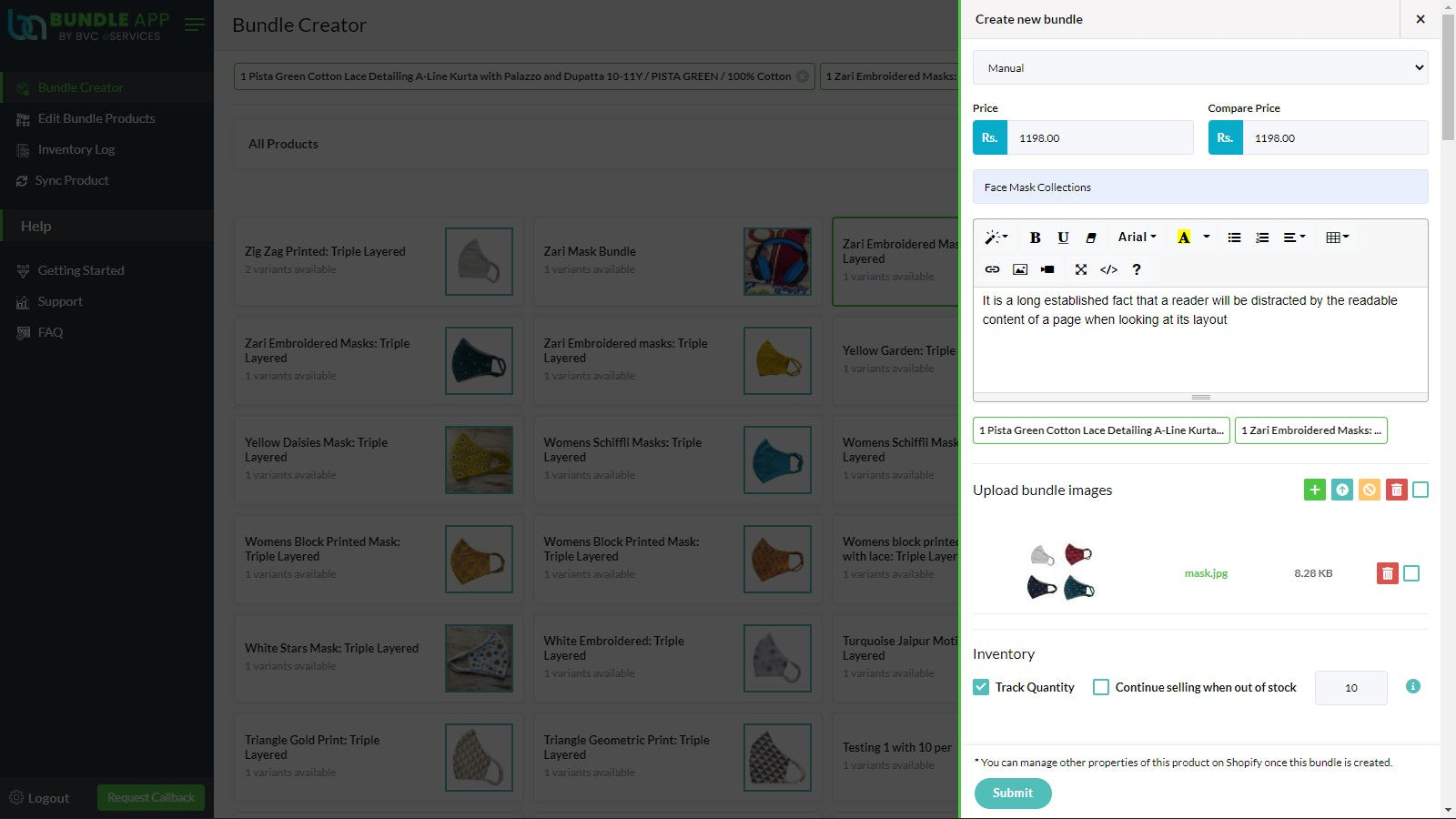1456x819 pixels.
Task: Remove the Pista Green Kurta tag using its x
Action: [803, 76]
